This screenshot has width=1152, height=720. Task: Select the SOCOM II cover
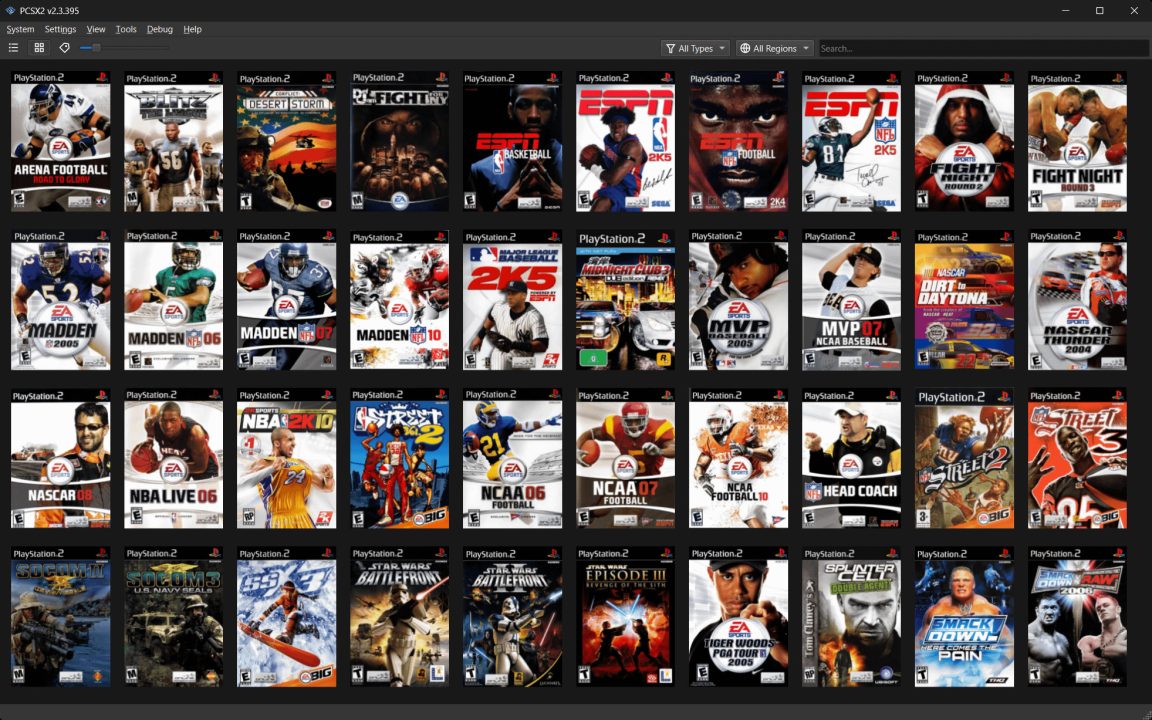pyautogui.click(x=61, y=617)
